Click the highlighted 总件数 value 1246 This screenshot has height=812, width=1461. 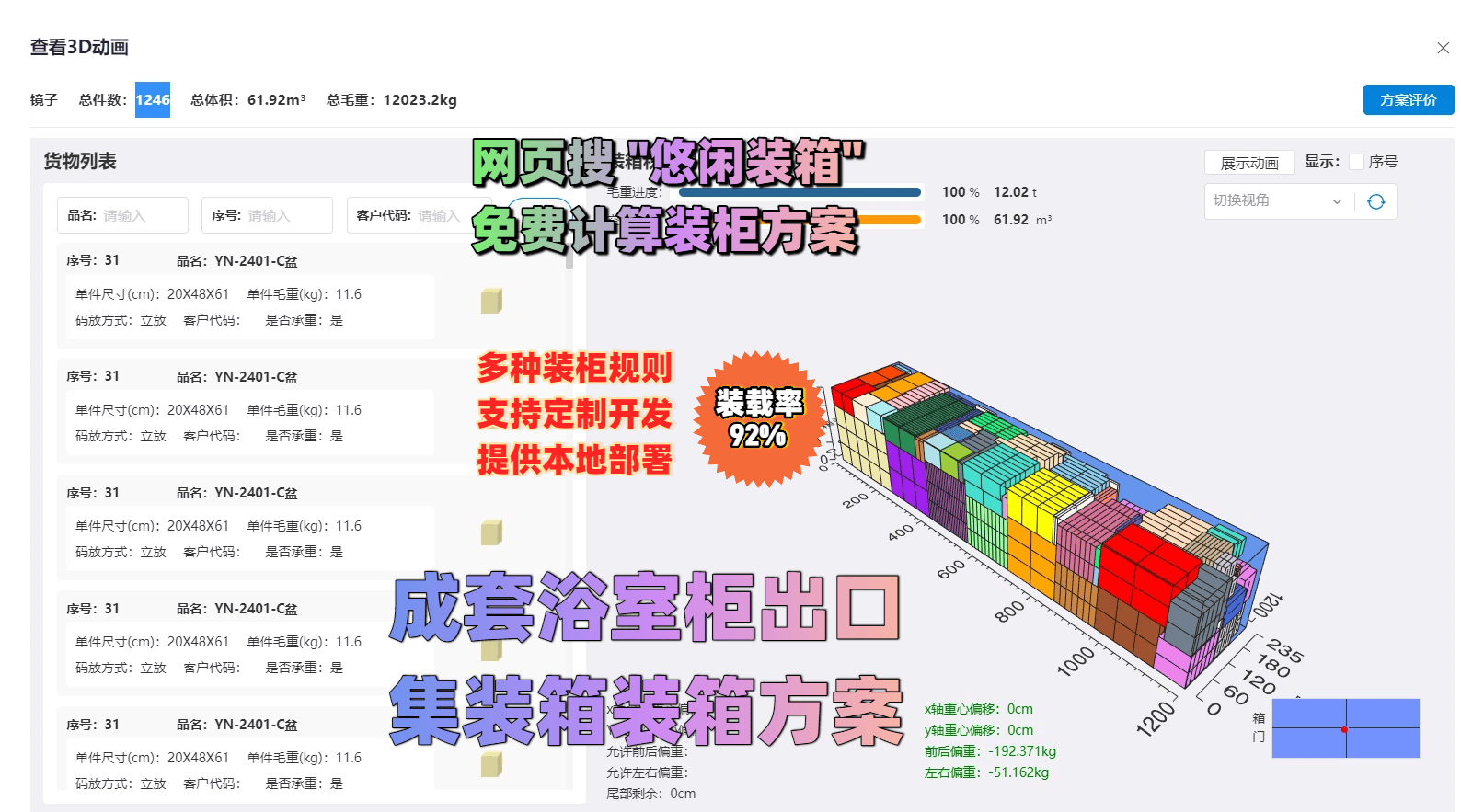(153, 100)
